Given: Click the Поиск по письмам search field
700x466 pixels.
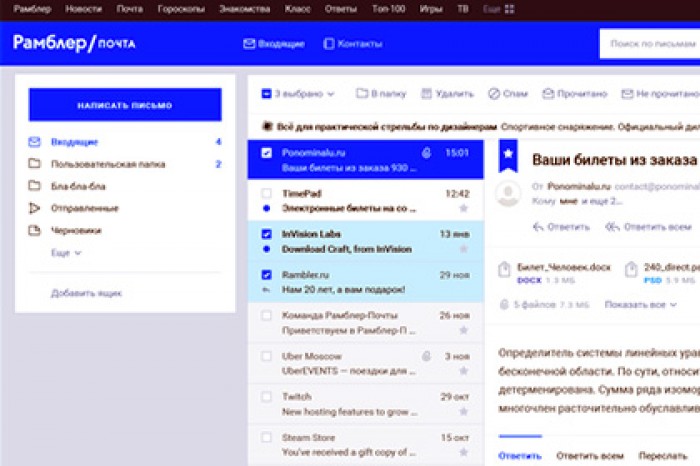Looking at the screenshot, I should (650, 44).
